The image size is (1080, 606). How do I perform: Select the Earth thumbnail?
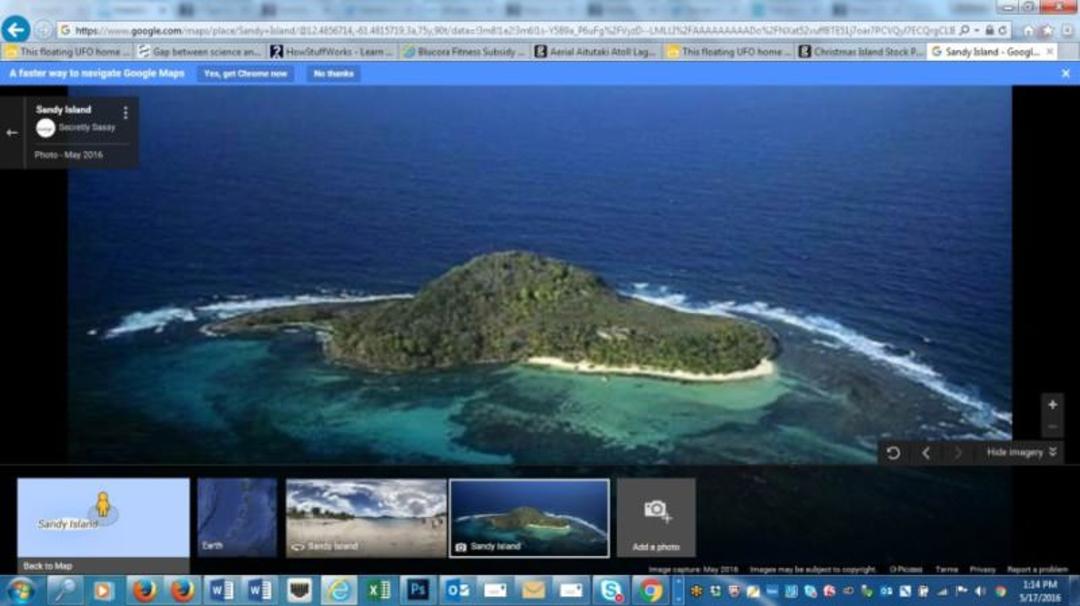[x=237, y=517]
